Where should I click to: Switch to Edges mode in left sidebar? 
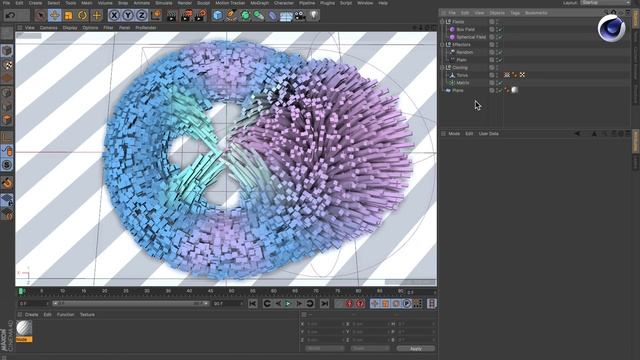click(7, 106)
